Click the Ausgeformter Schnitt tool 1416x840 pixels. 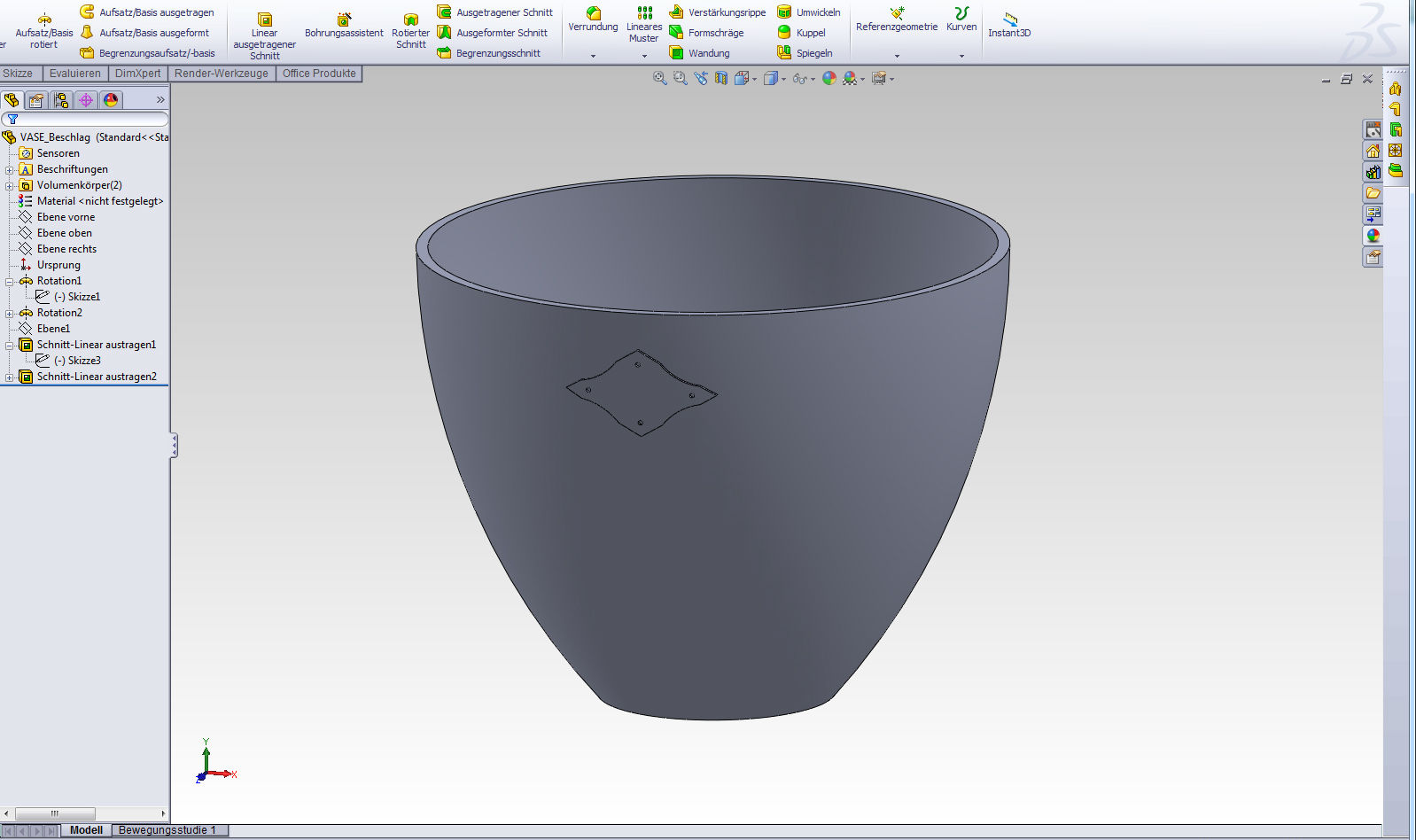point(493,33)
